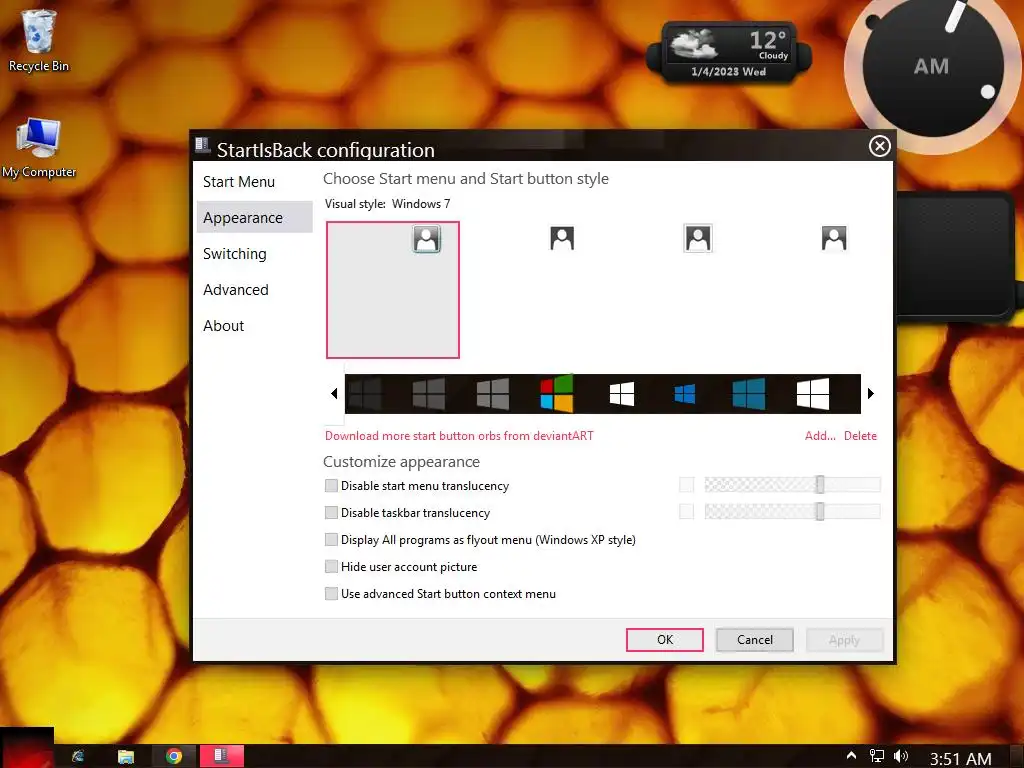The width and height of the screenshot is (1024, 768).
Task: Open File Explorer from the taskbar
Action: [126, 756]
